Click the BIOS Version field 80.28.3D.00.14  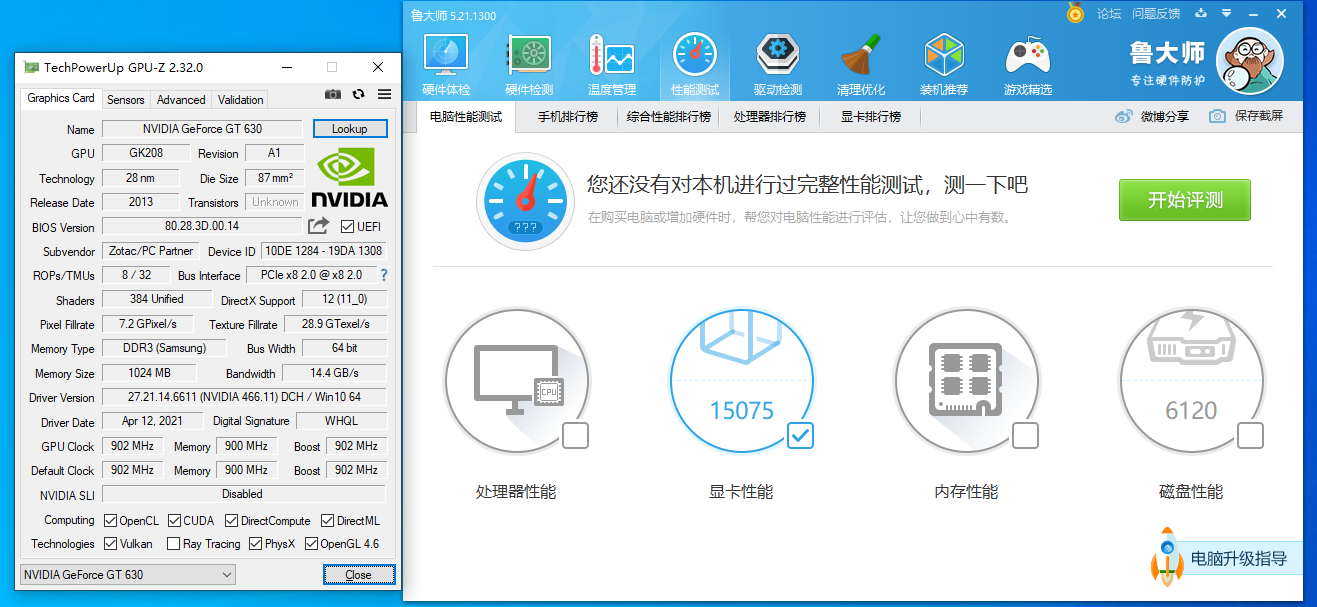pyautogui.click(x=202, y=226)
